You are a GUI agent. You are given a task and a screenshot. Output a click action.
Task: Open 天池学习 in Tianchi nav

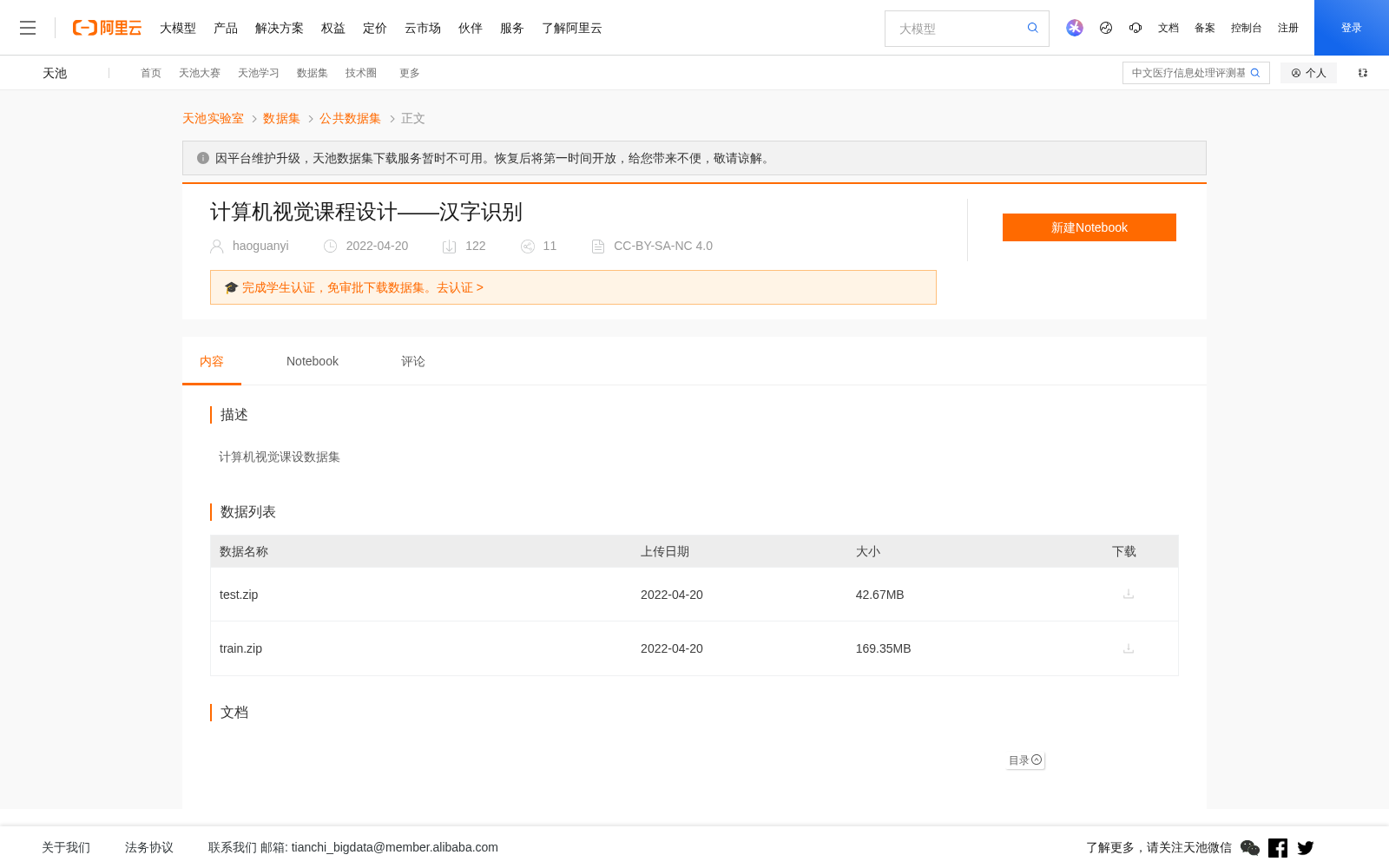(x=259, y=73)
